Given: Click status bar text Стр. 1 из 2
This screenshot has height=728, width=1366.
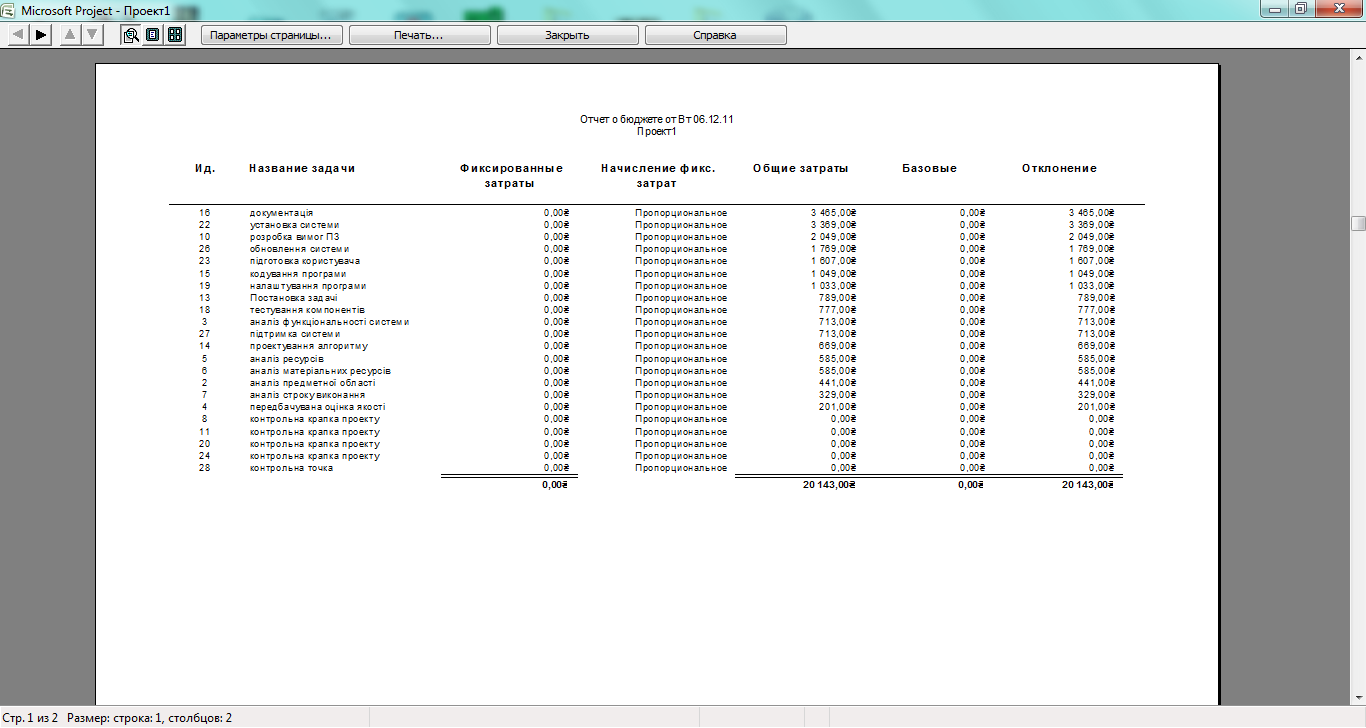Looking at the screenshot, I should tap(30, 718).
